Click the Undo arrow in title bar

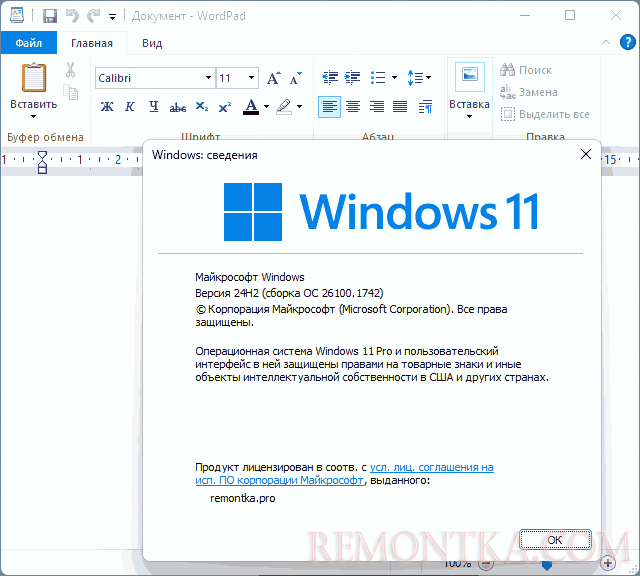72,16
